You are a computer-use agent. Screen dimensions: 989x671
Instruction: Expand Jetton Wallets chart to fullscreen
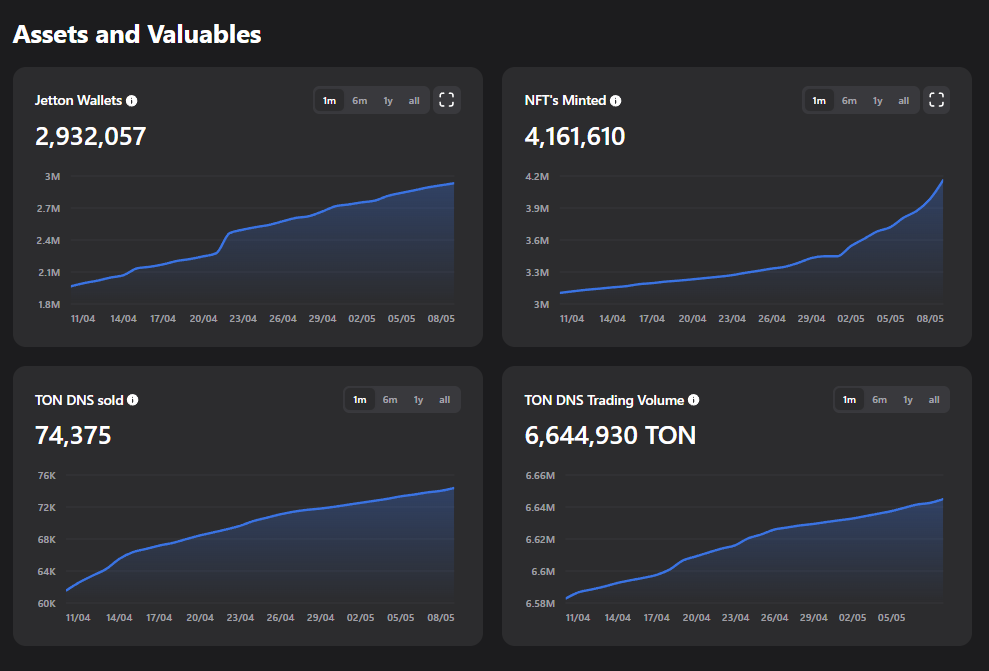click(447, 100)
